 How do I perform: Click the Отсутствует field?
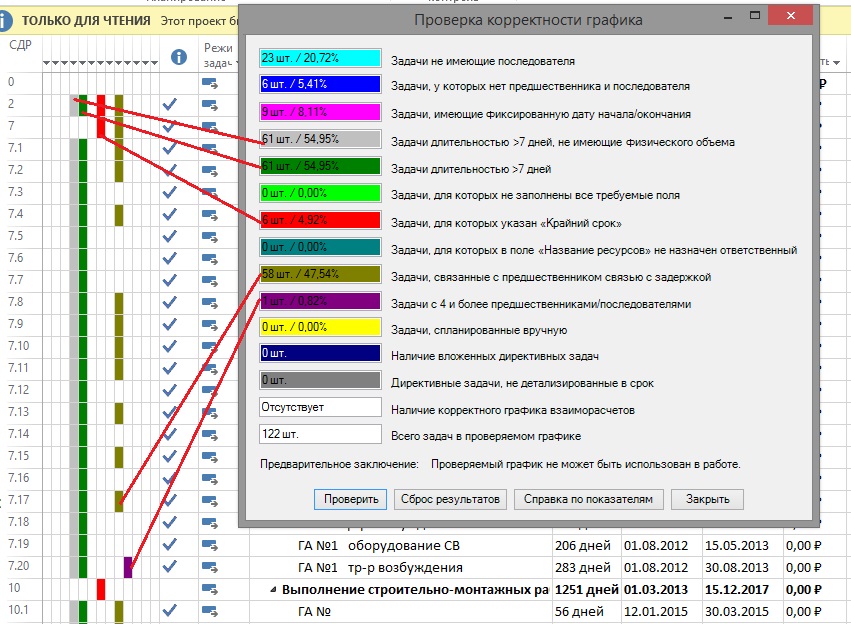[x=320, y=407]
